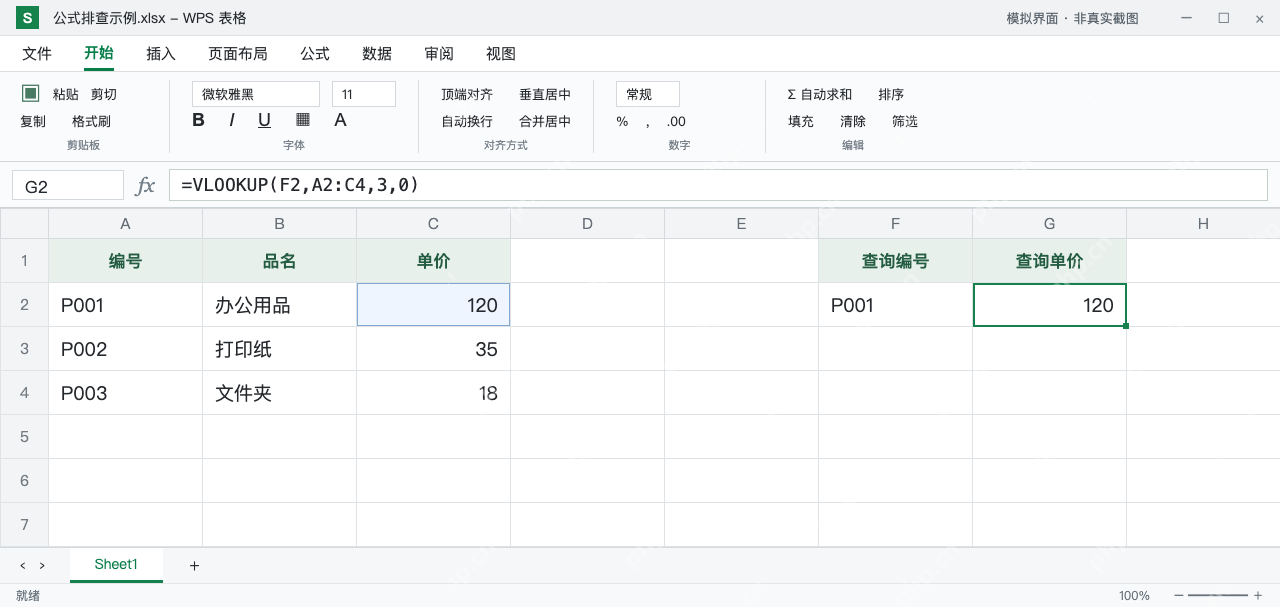This screenshot has height=608, width=1280.
Task: Toggle underline formatting
Action: [x=264, y=120]
